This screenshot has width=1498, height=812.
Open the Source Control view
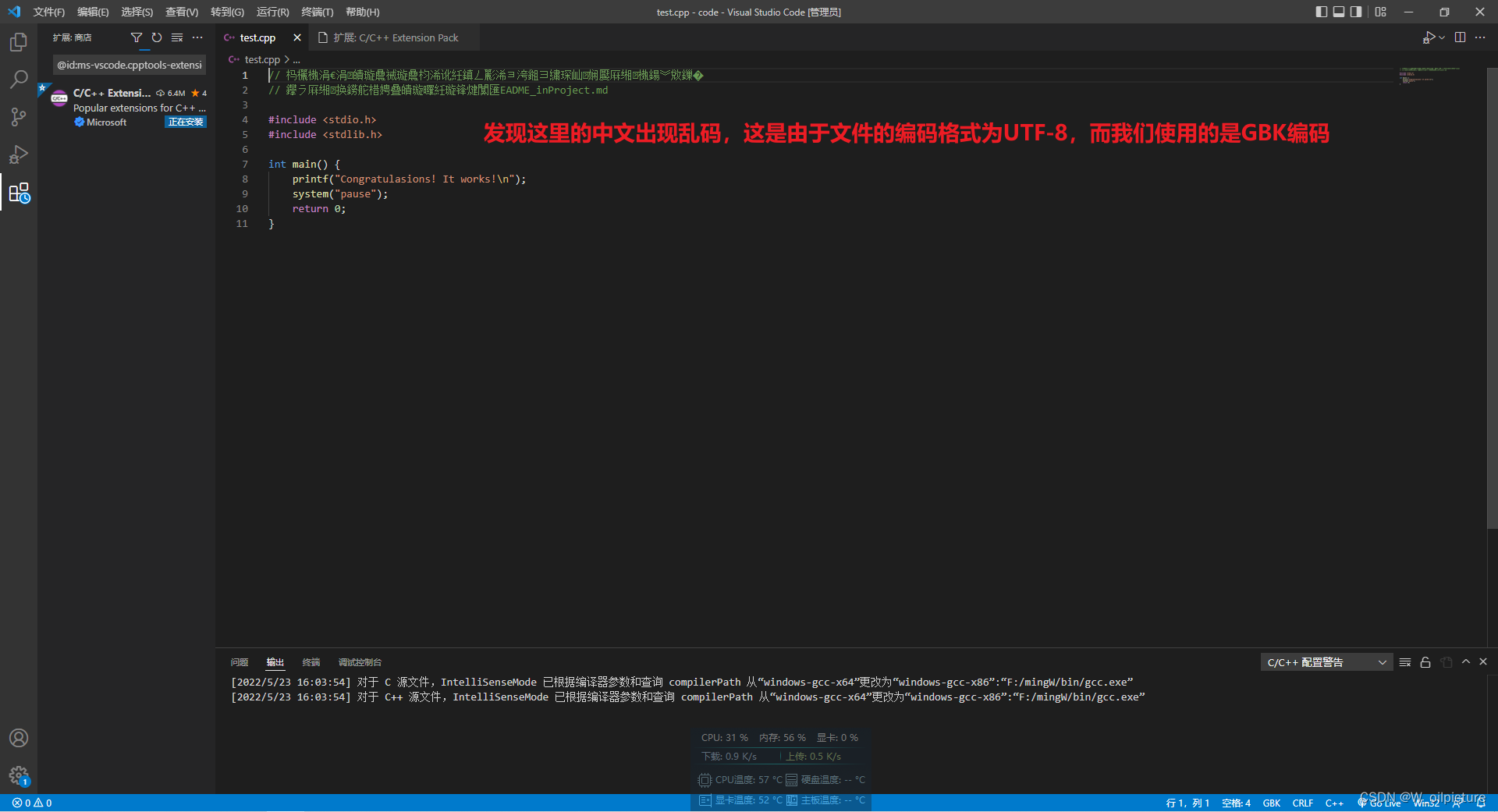[19, 117]
